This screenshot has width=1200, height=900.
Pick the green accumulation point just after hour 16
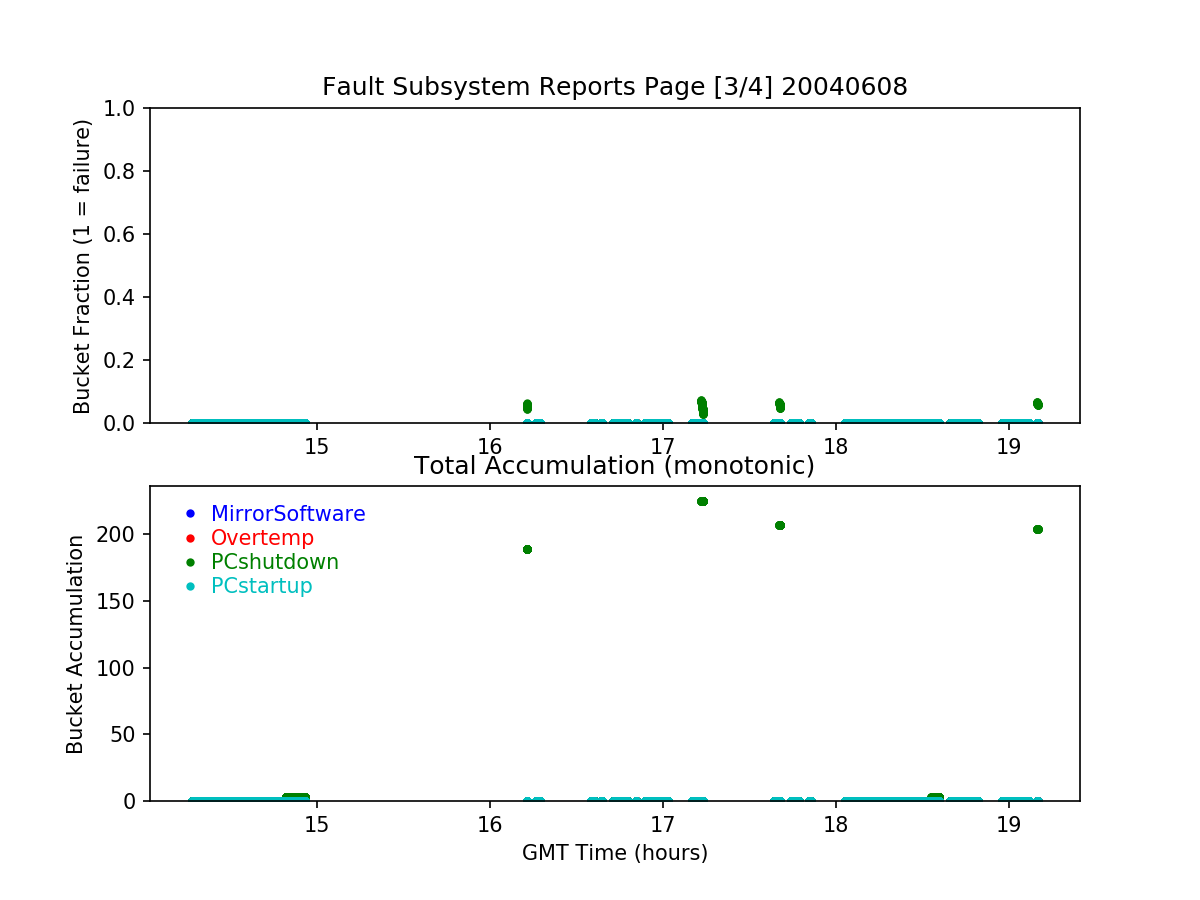pyautogui.click(x=527, y=549)
